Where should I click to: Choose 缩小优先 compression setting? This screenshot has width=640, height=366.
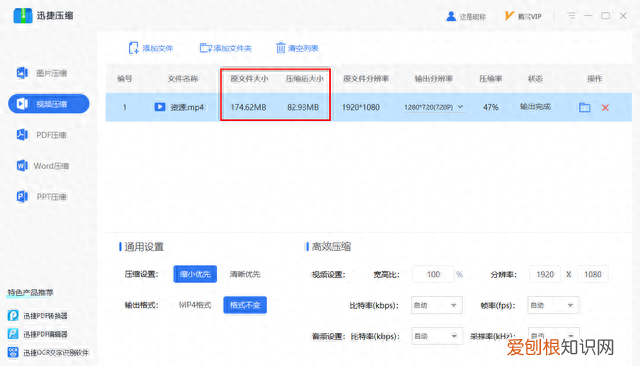point(195,274)
